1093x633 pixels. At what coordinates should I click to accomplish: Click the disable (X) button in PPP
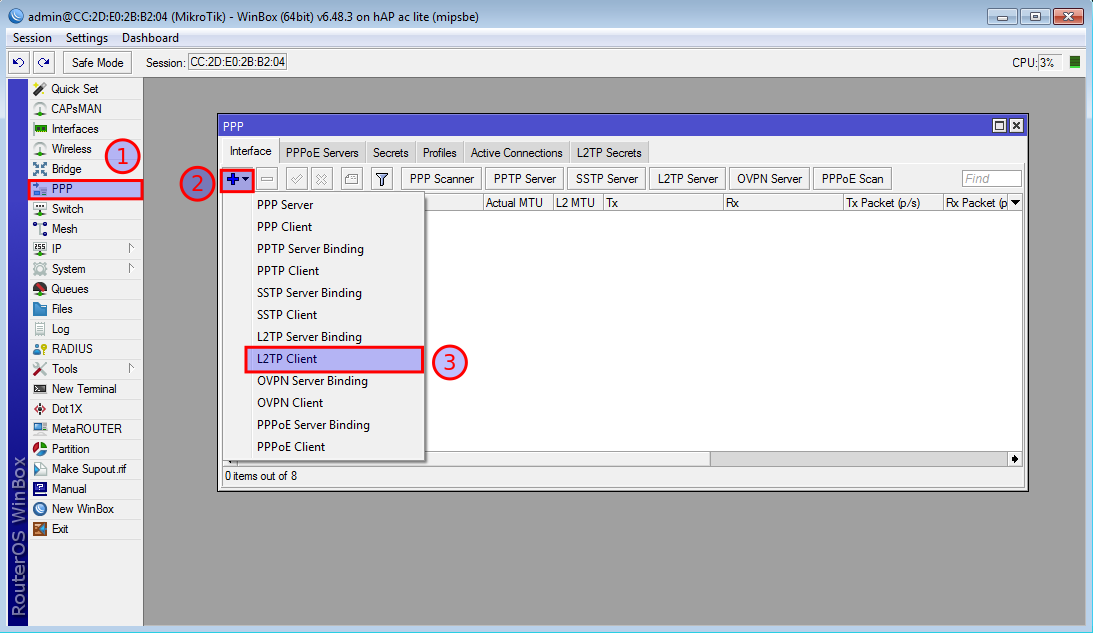[321, 179]
